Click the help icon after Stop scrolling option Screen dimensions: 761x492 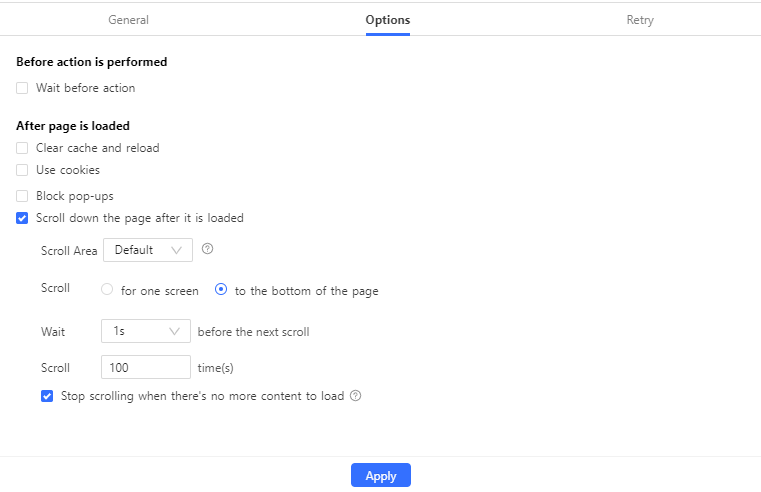click(355, 396)
